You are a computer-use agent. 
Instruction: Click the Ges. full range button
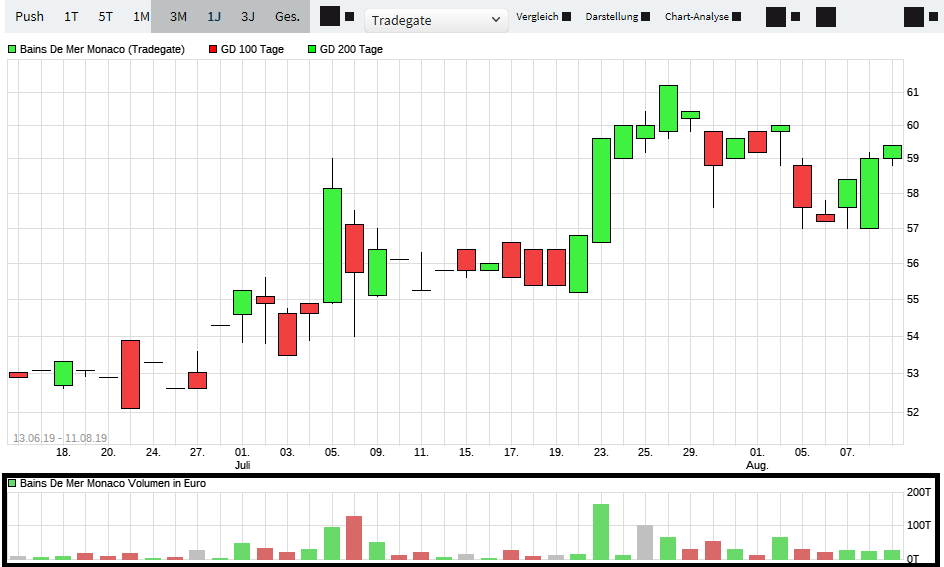coord(287,17)
